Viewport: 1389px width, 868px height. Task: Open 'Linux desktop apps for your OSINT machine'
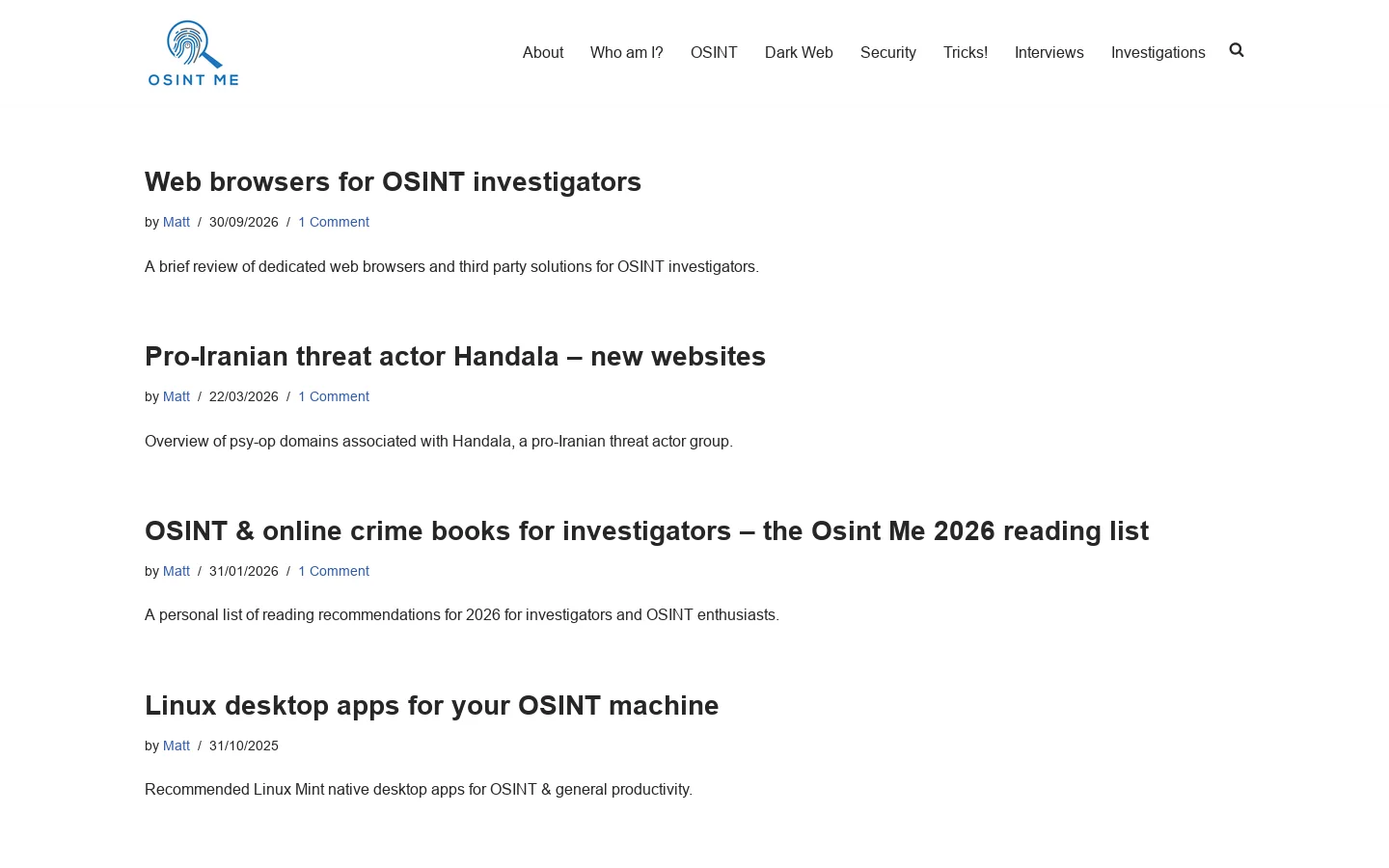(431, 705)
